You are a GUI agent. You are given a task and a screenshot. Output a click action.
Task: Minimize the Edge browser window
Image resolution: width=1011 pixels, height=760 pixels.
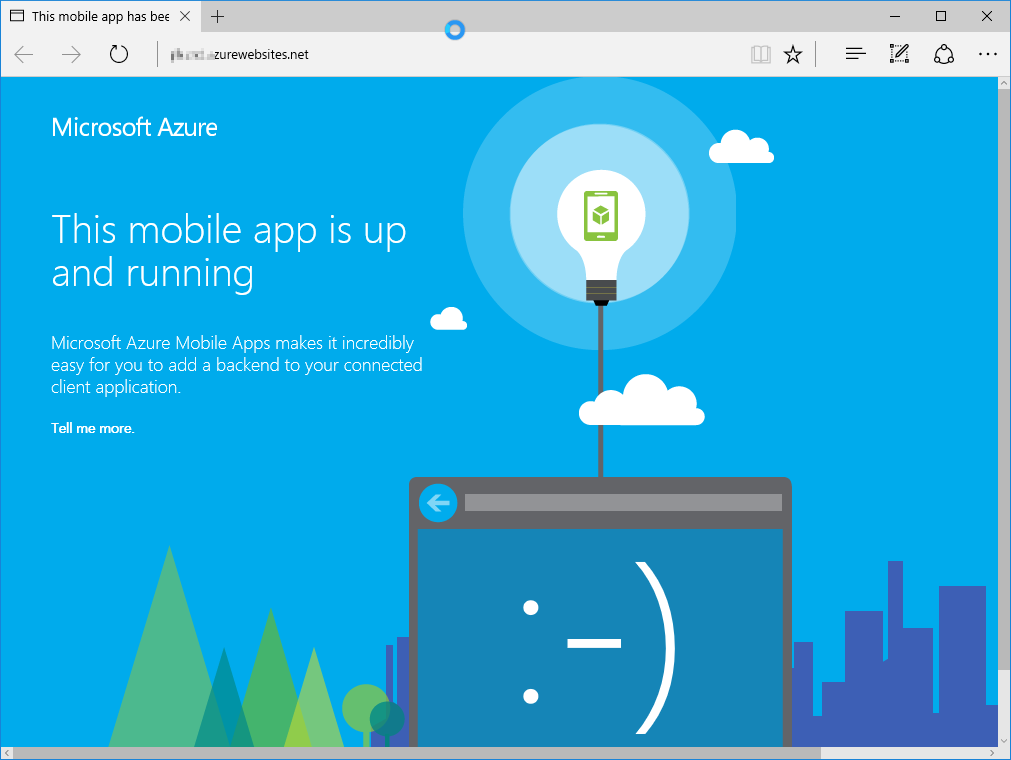click(895, 16)
